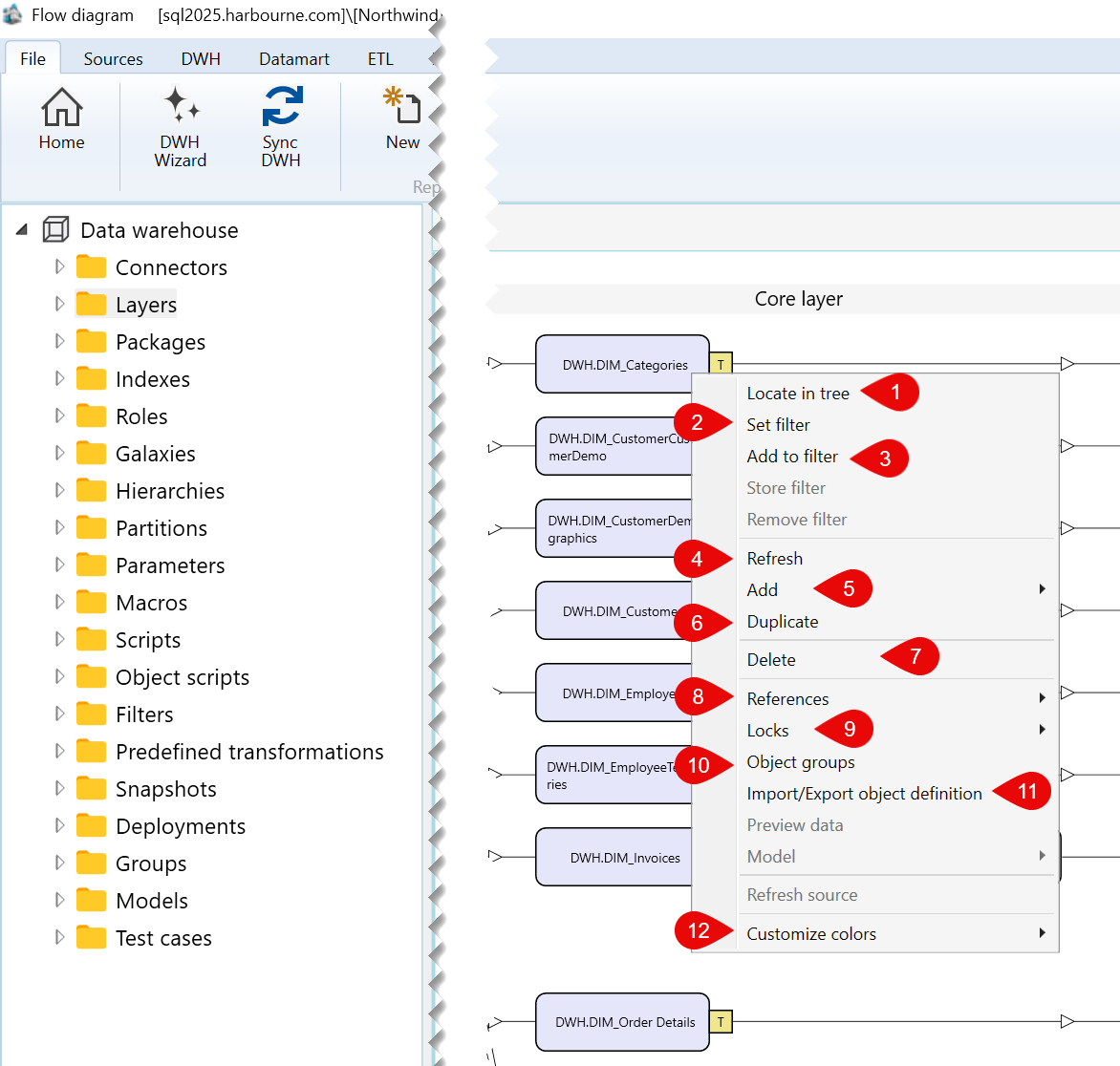The width and height of the screenshot is (1120, 1066).
Task: Open the File ribbon tab
Action: click(32, 58)
